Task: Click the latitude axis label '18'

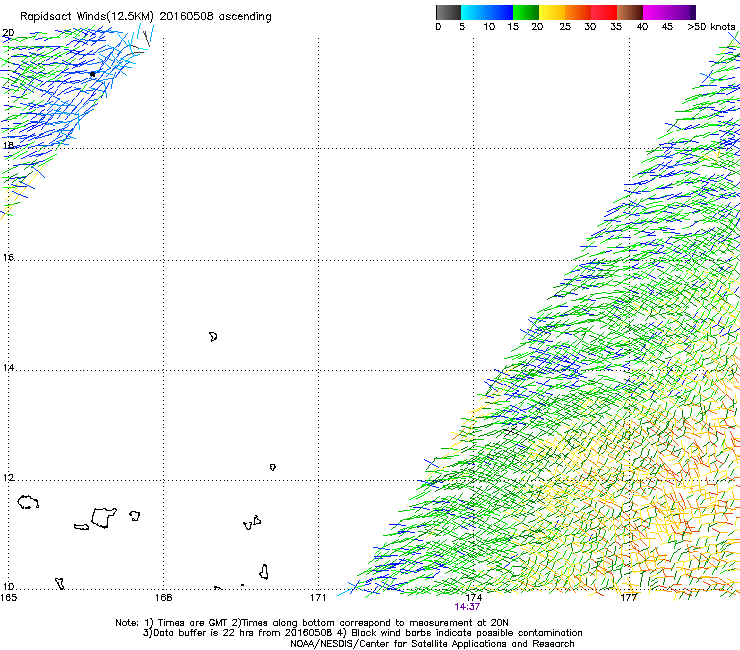Action: 8,145
